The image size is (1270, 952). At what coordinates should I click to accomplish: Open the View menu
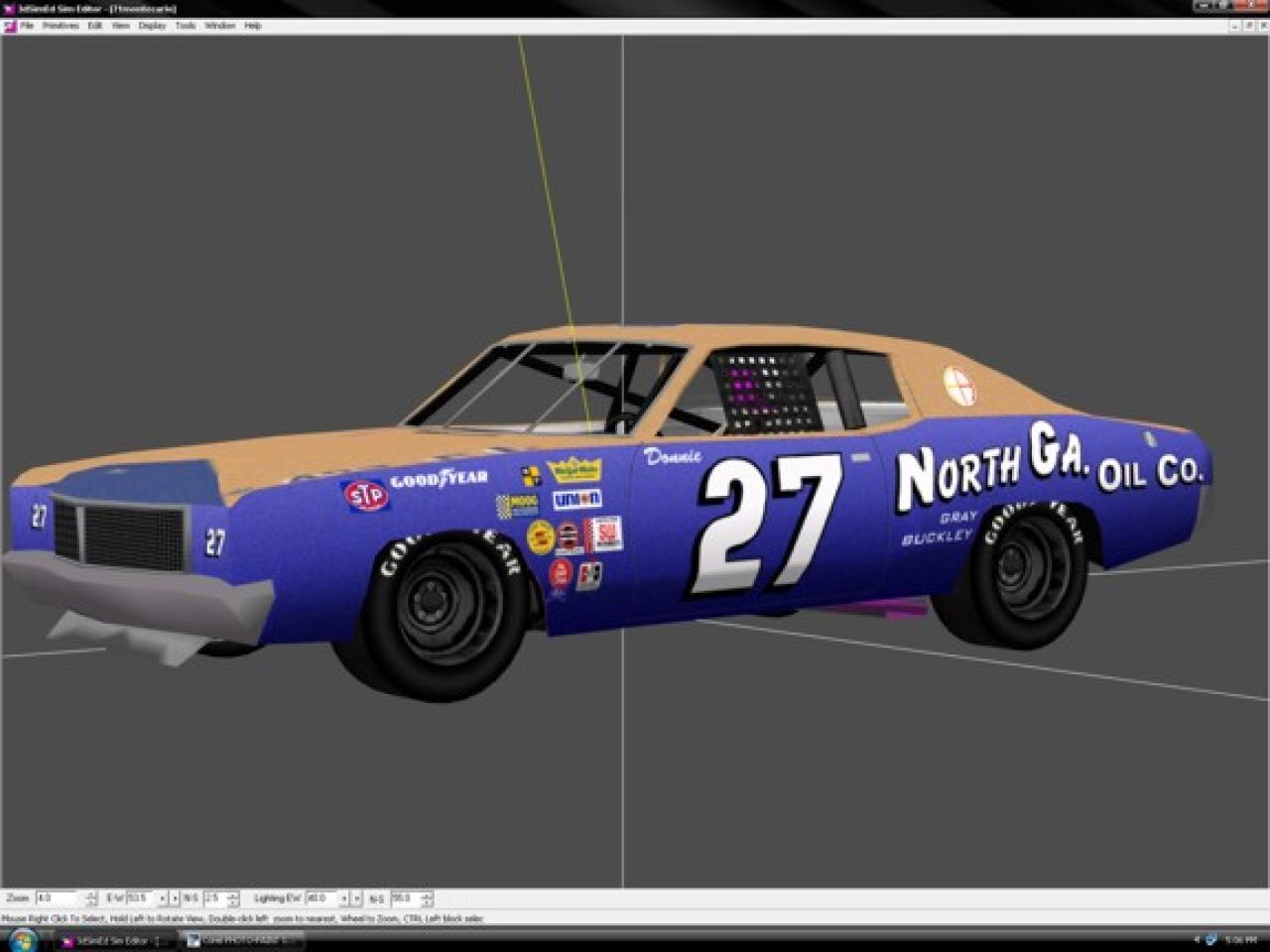121,26
